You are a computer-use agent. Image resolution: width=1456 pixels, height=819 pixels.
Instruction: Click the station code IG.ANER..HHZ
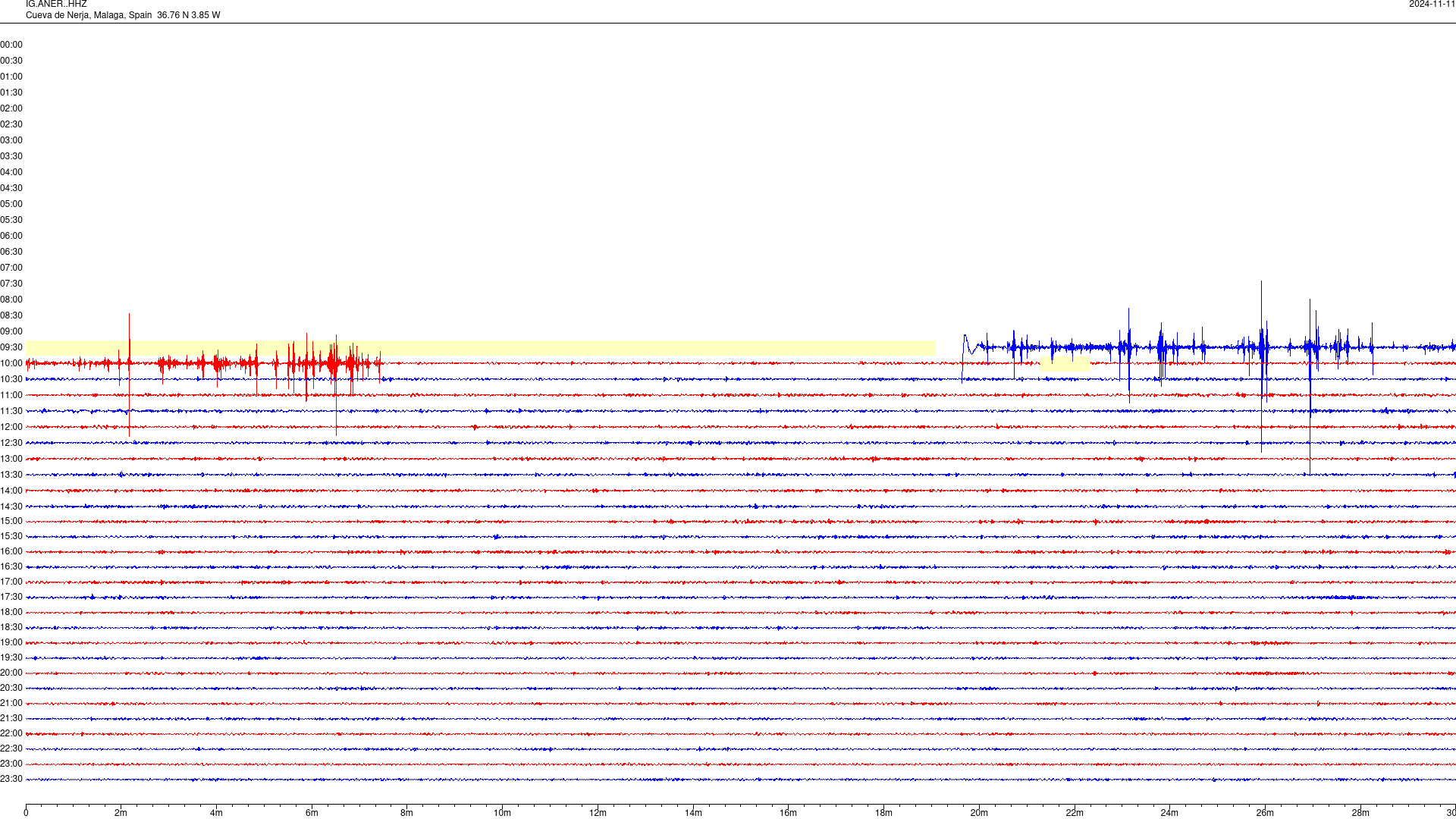[56, 4]
